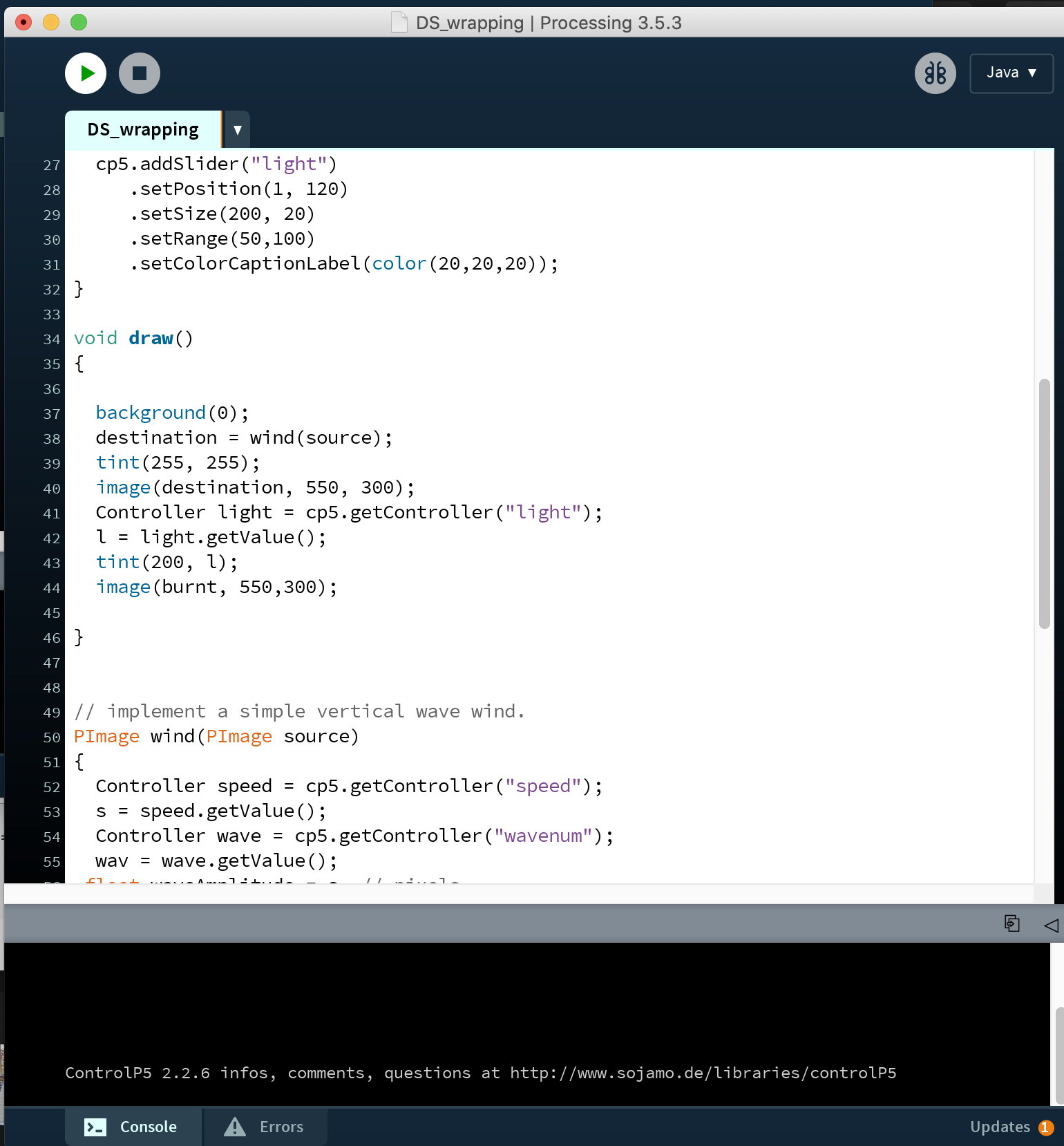Click line number 34 in gutter
Screen dimensions: 1064x1146
click(x=52, y=339)
